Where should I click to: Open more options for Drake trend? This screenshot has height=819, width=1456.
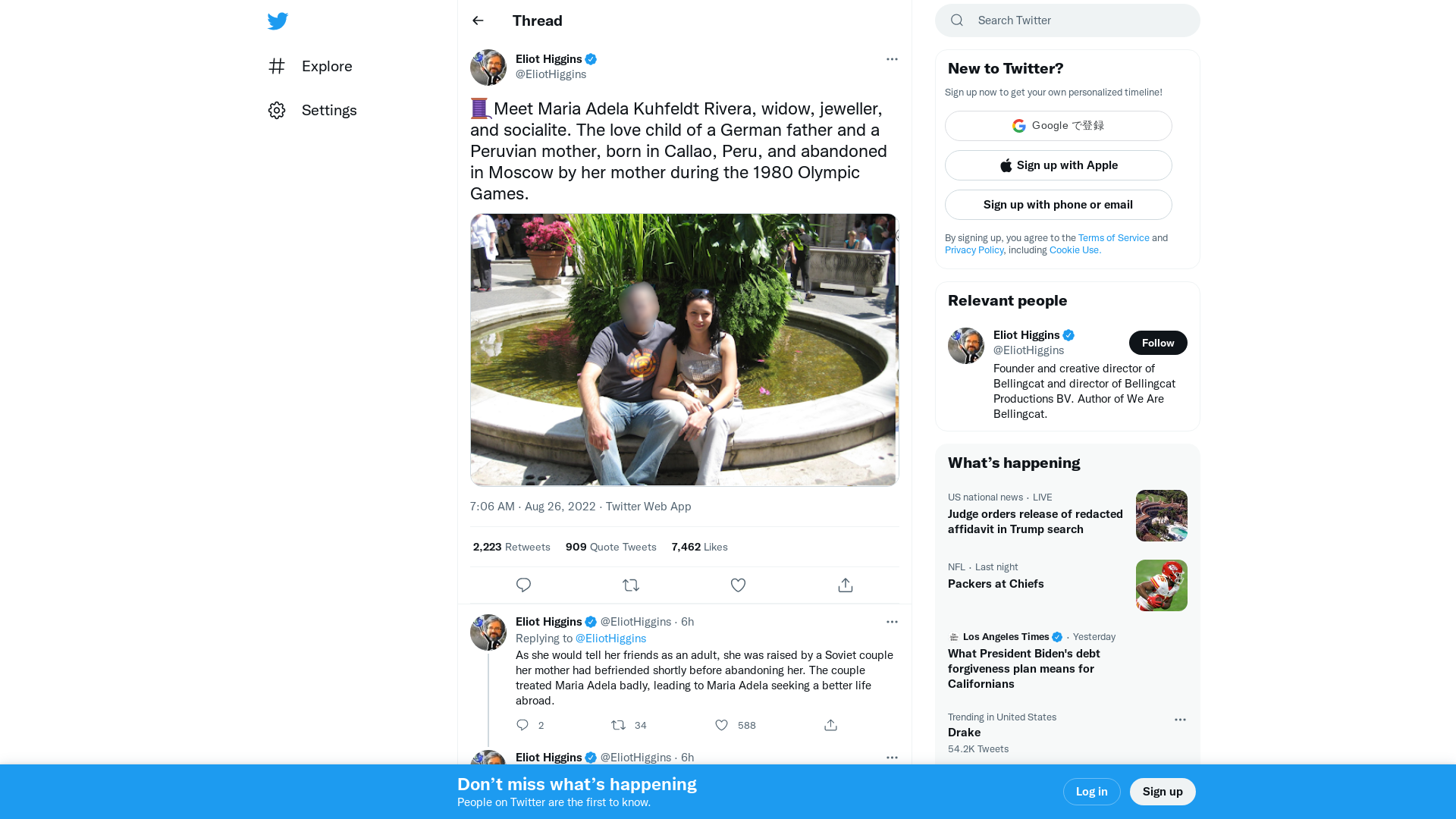tap(1180, 720)
